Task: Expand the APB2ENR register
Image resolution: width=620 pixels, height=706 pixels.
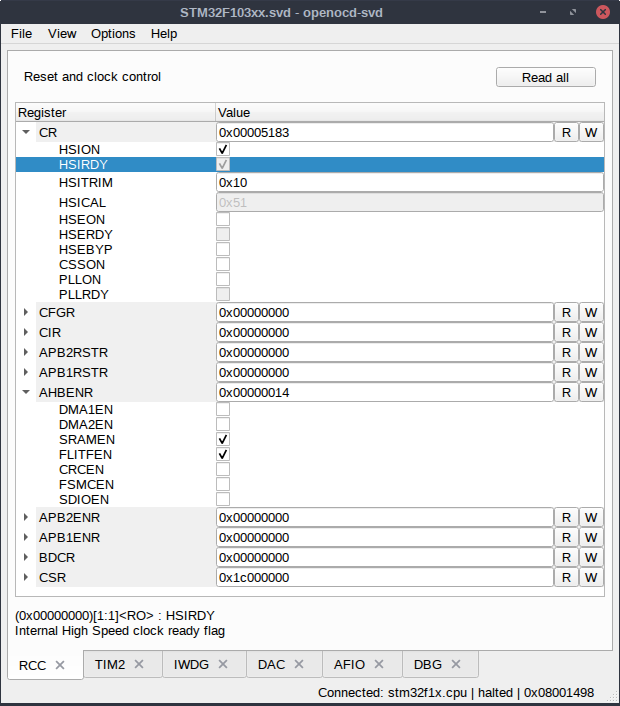Action: point(26,517)
